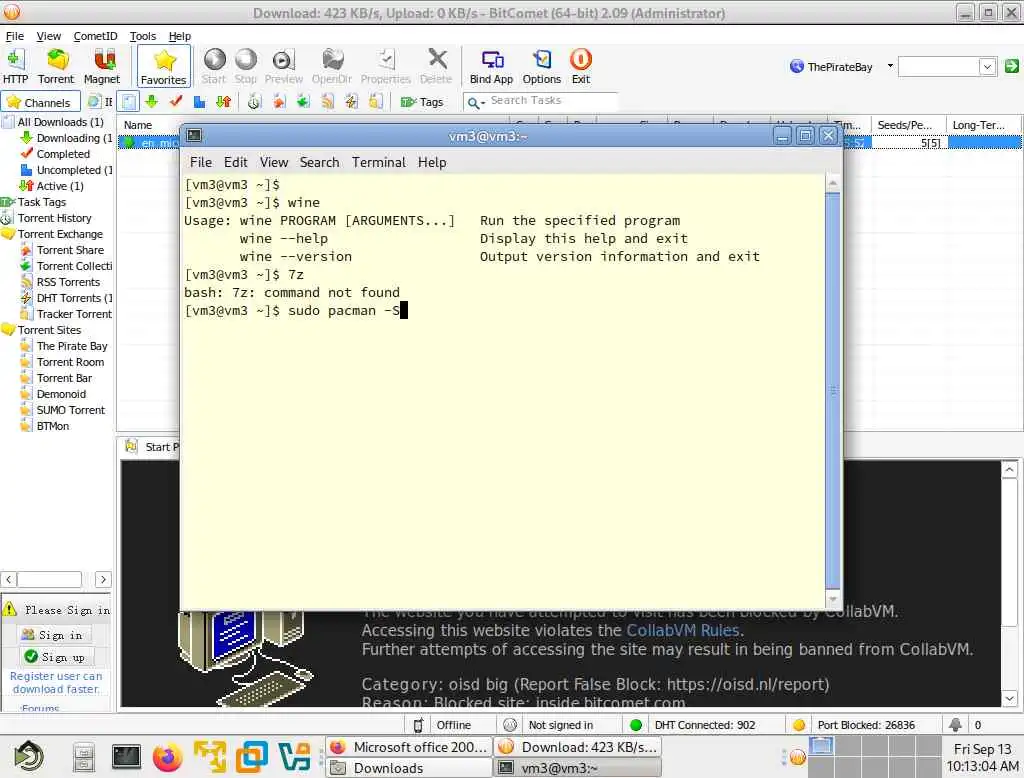Click the HTTP download toolbar icon
1024x778 pixels.
(x=15, y=67)
